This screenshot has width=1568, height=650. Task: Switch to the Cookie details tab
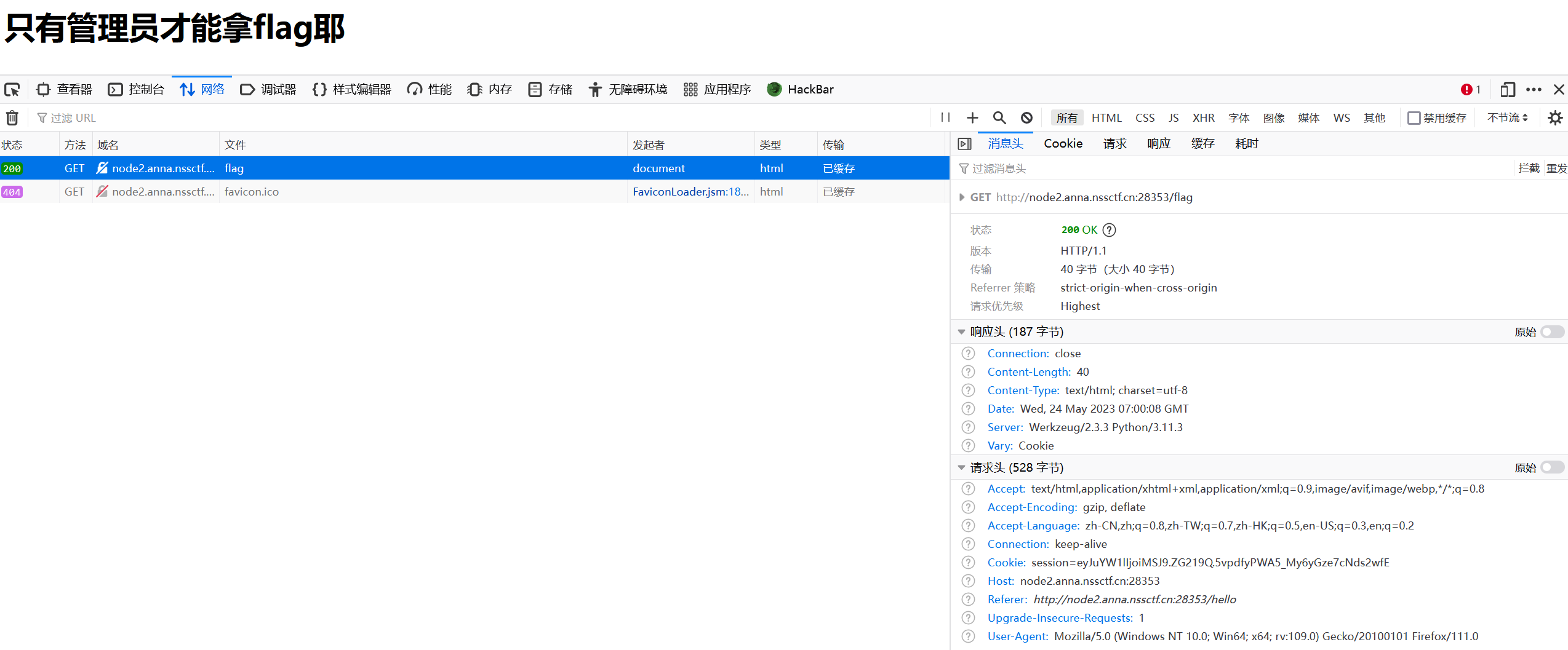click(x=1063, y=143)
